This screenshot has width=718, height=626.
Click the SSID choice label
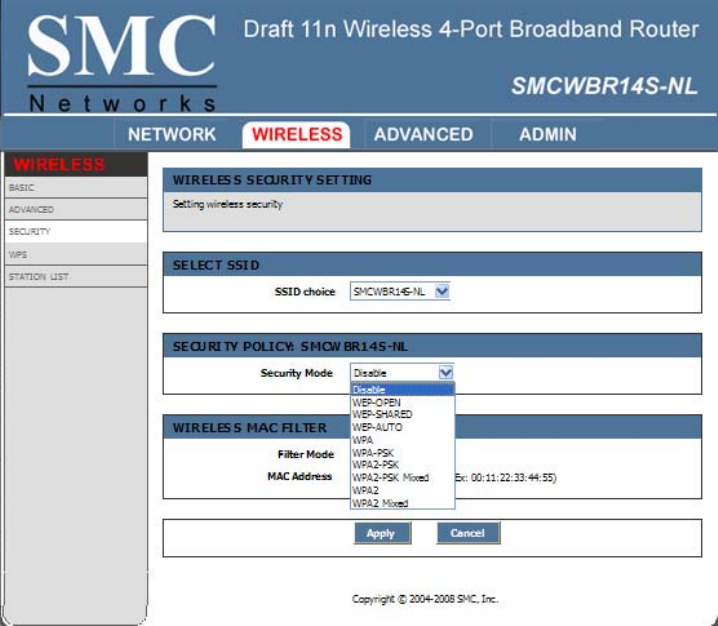pyautogui.click(x=305, y=292)
